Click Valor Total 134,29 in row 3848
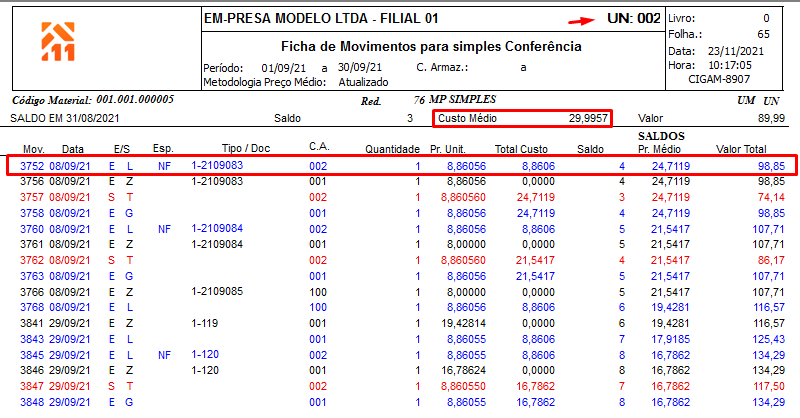800x418 pixels. coord(769,402)
